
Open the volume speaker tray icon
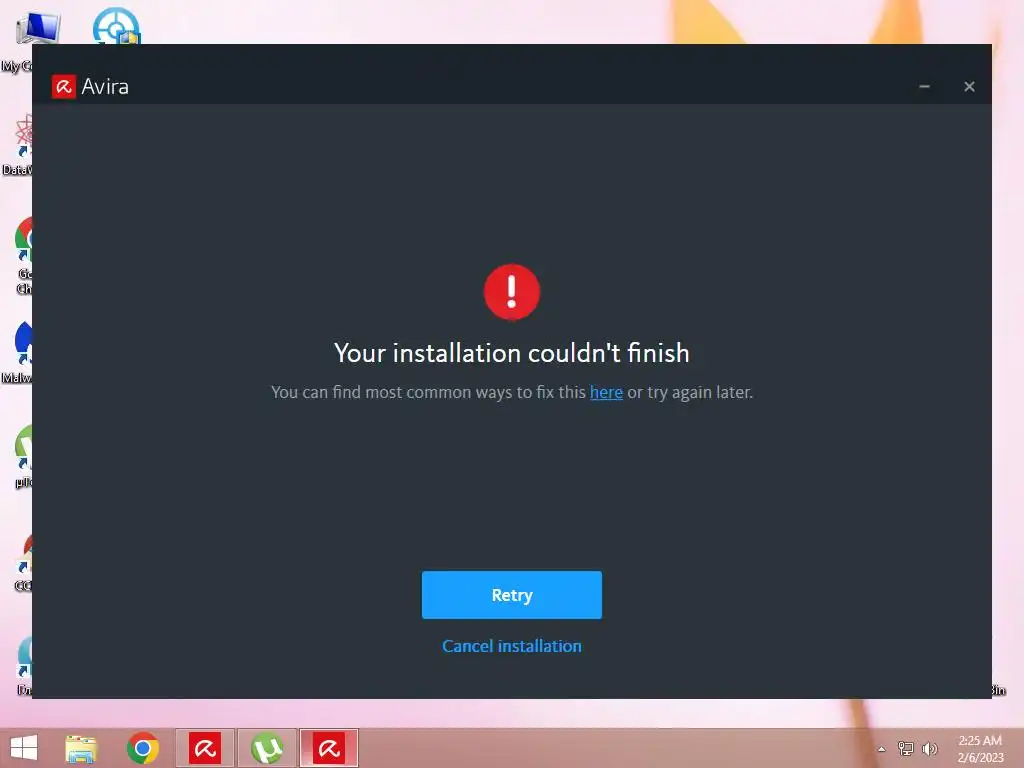coord(930,748)
